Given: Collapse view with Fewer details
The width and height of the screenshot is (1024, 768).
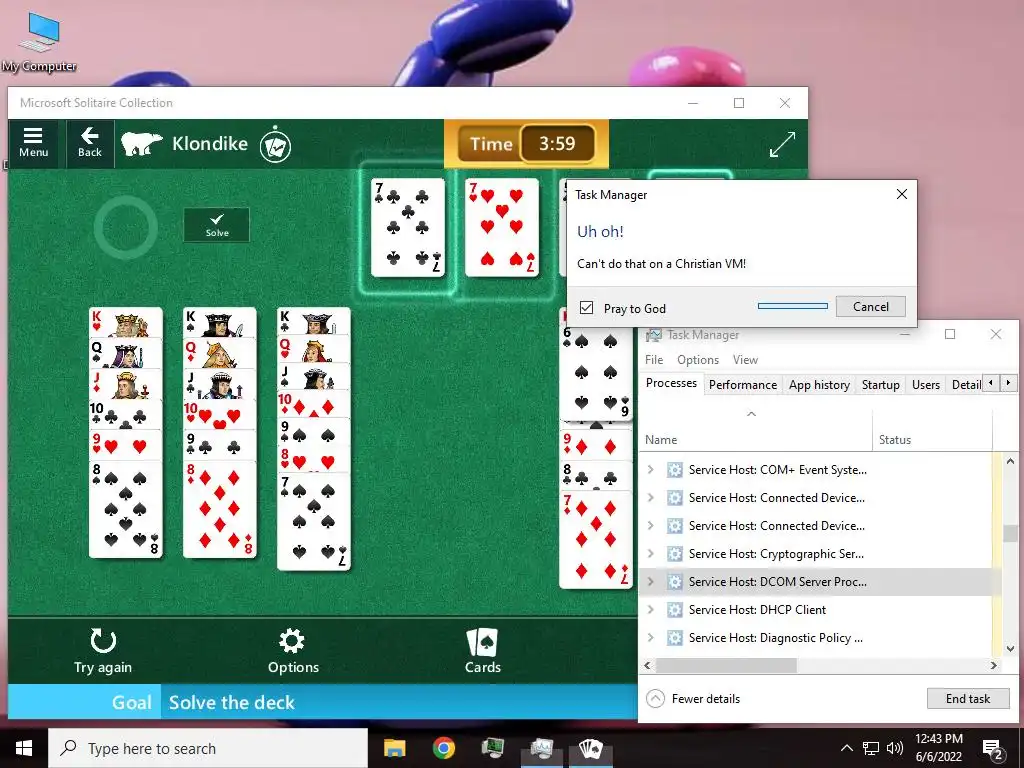Looking at the screenshot, I should coord(693,699).
